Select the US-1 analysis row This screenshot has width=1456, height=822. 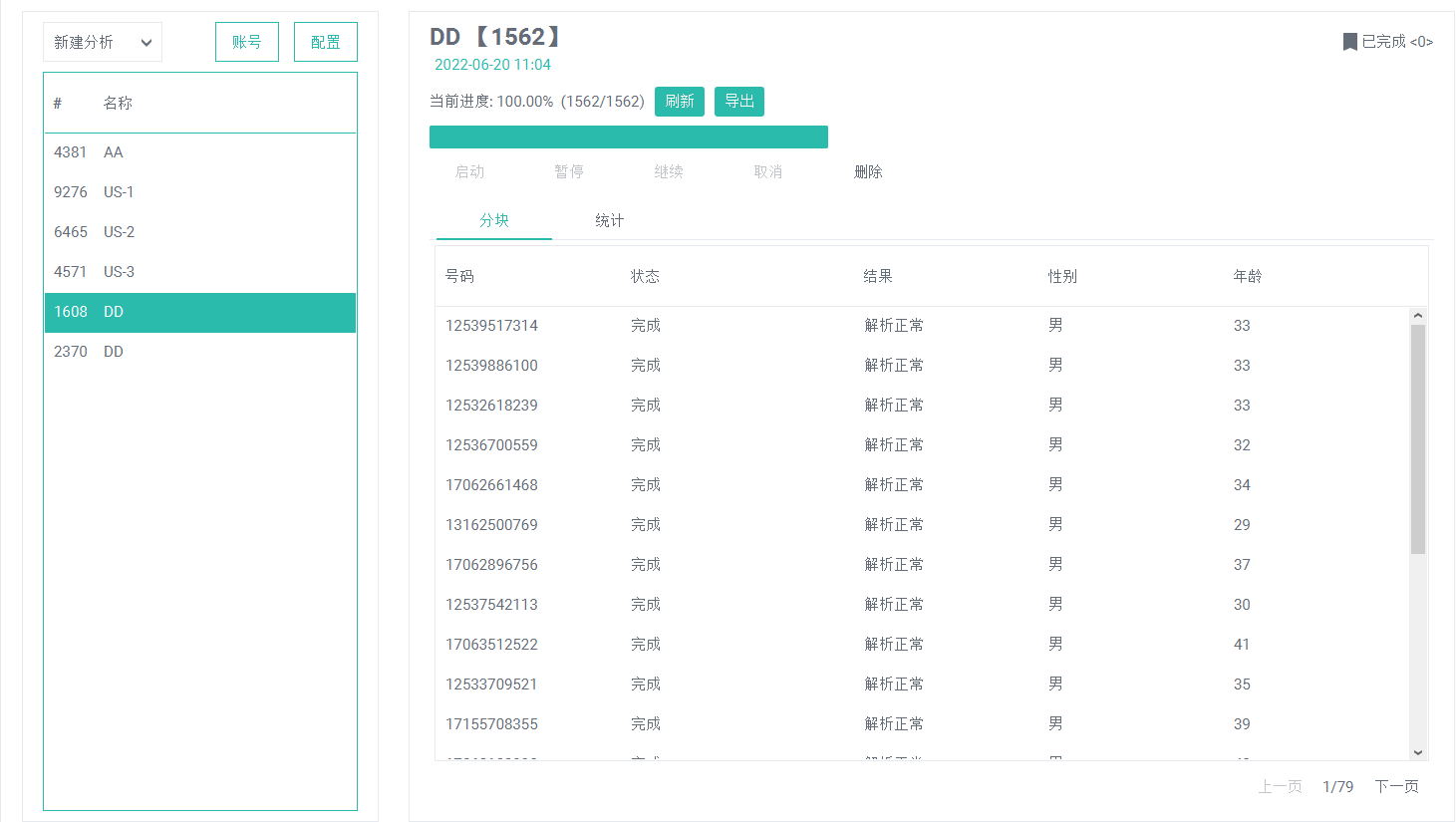200,192
